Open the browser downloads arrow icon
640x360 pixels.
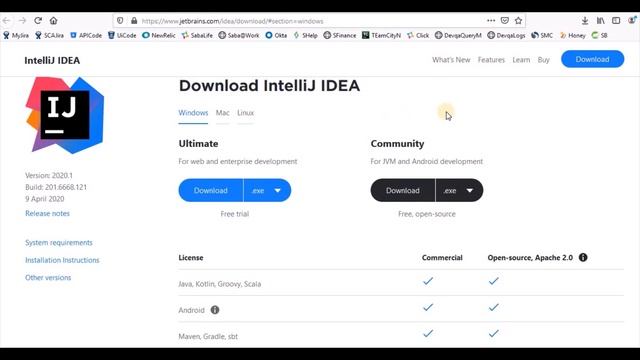tap(585, 20)
